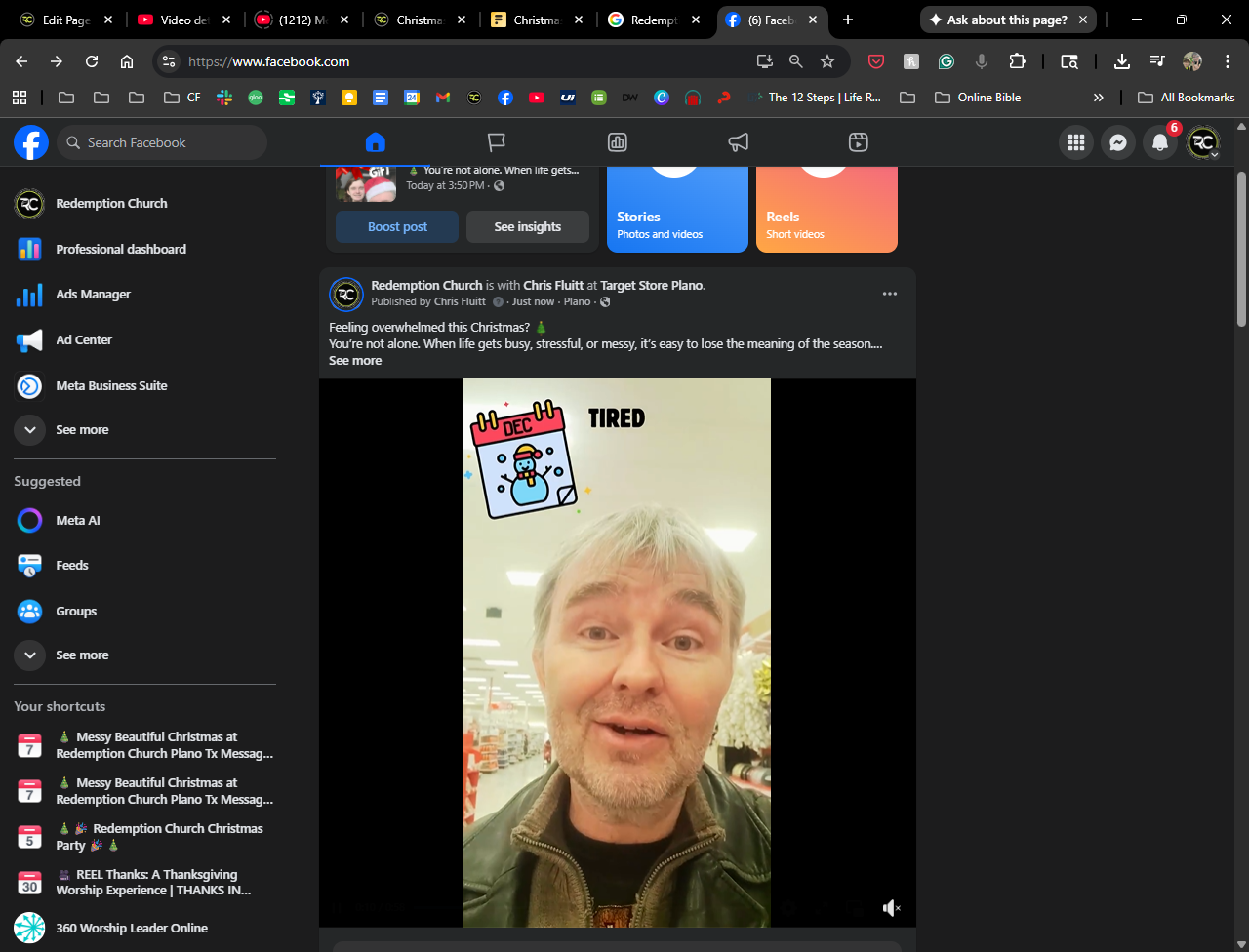
Task: Open the Facebook menu grid icon
Action: [1076, 142]
